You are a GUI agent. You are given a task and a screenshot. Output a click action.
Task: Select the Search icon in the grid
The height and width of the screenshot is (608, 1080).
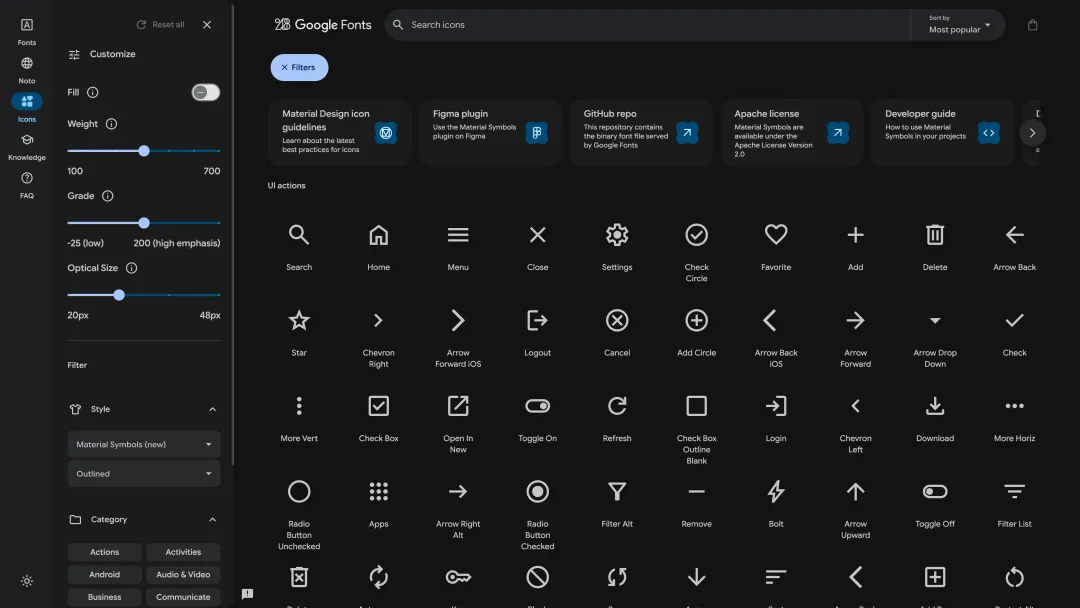pos(299,235)
